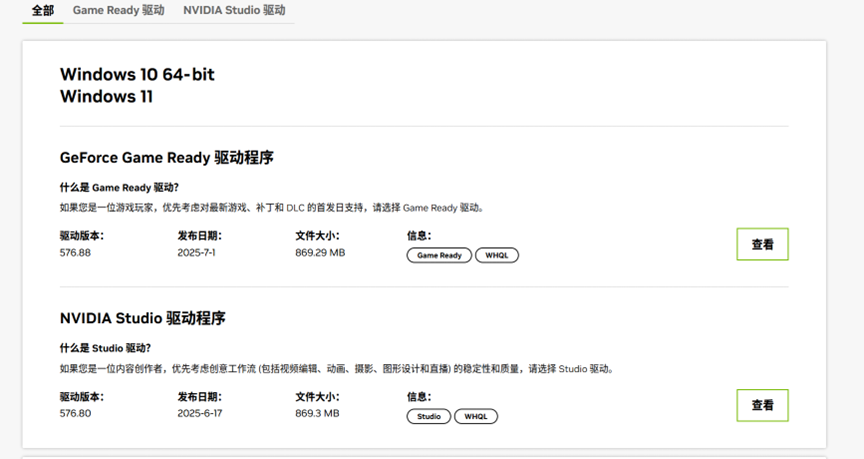The image size is (864, 459).
Task: Click release date 2025-7-1
Action: click(196, 252)
